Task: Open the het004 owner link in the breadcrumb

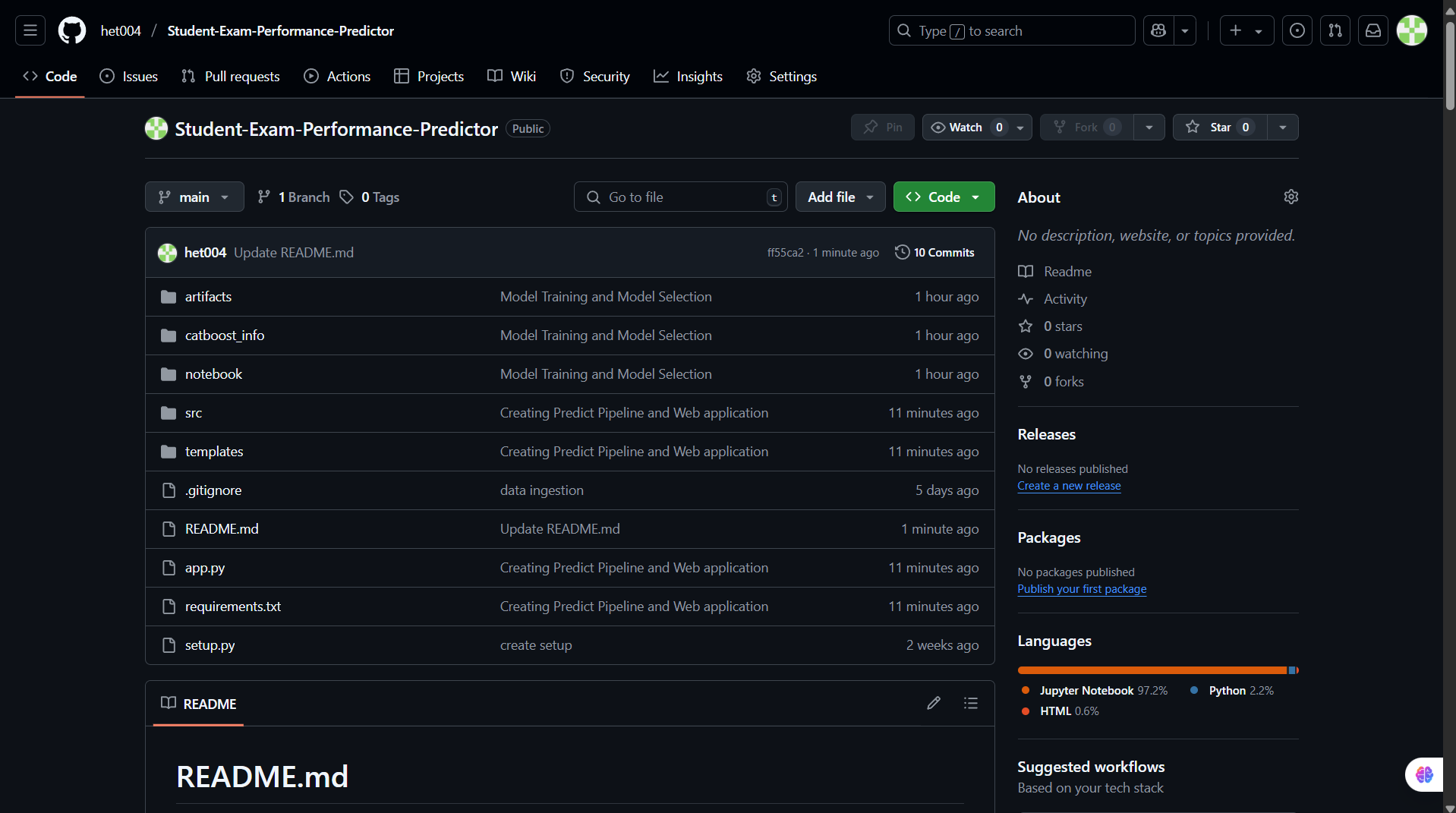Action: tap(121, 31)
